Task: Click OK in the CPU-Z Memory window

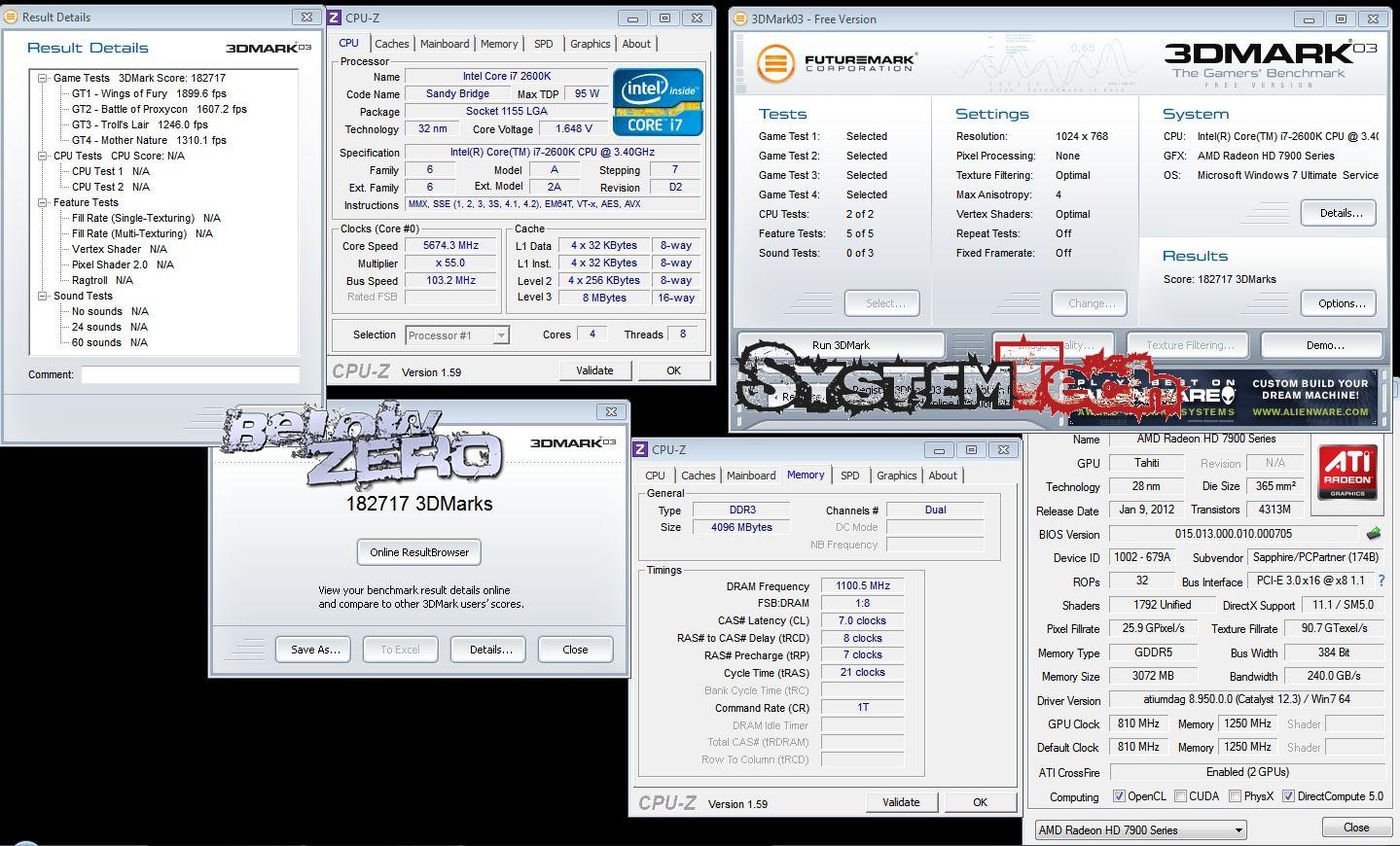Action: tap(980, 802)
